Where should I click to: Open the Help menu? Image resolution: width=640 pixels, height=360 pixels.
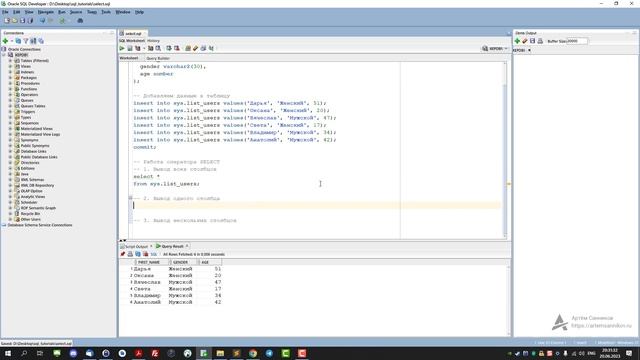tap(139, 12)
